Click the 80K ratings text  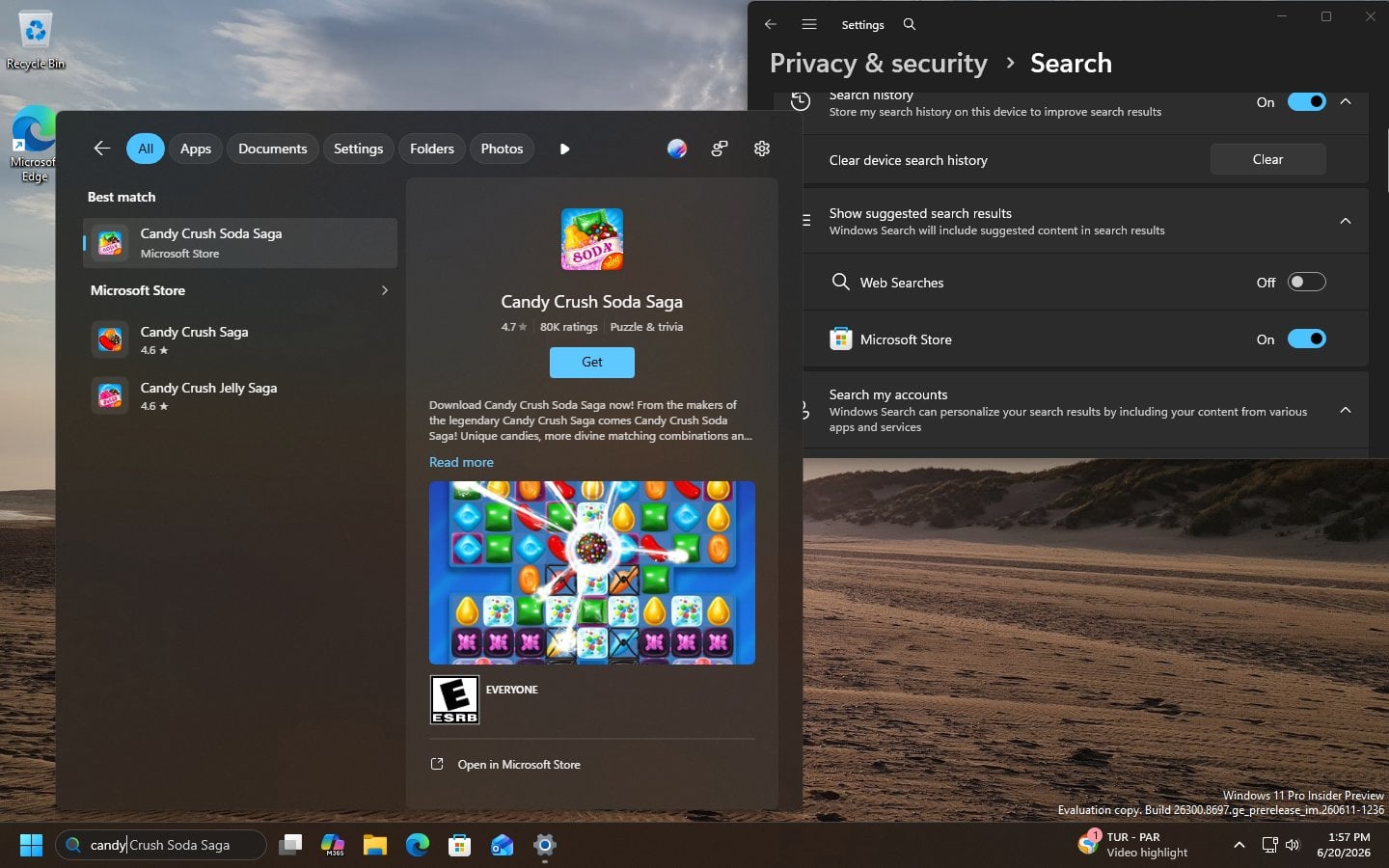pyautogui.click(x=569, y=327)
